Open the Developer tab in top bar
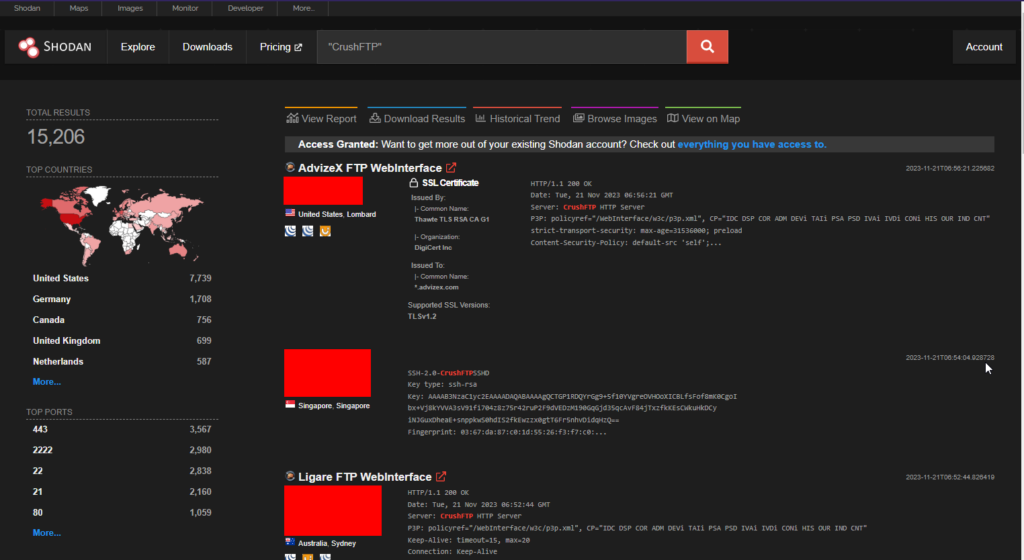 [x=246, y=8]
